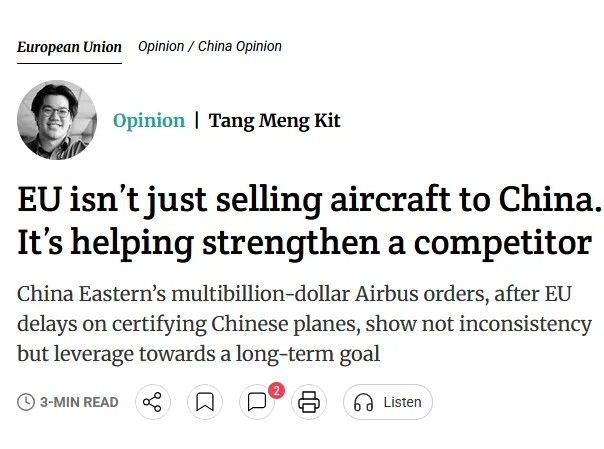
Task: Go to the Opinion breadcrumb section
Action: click(161, 47)
